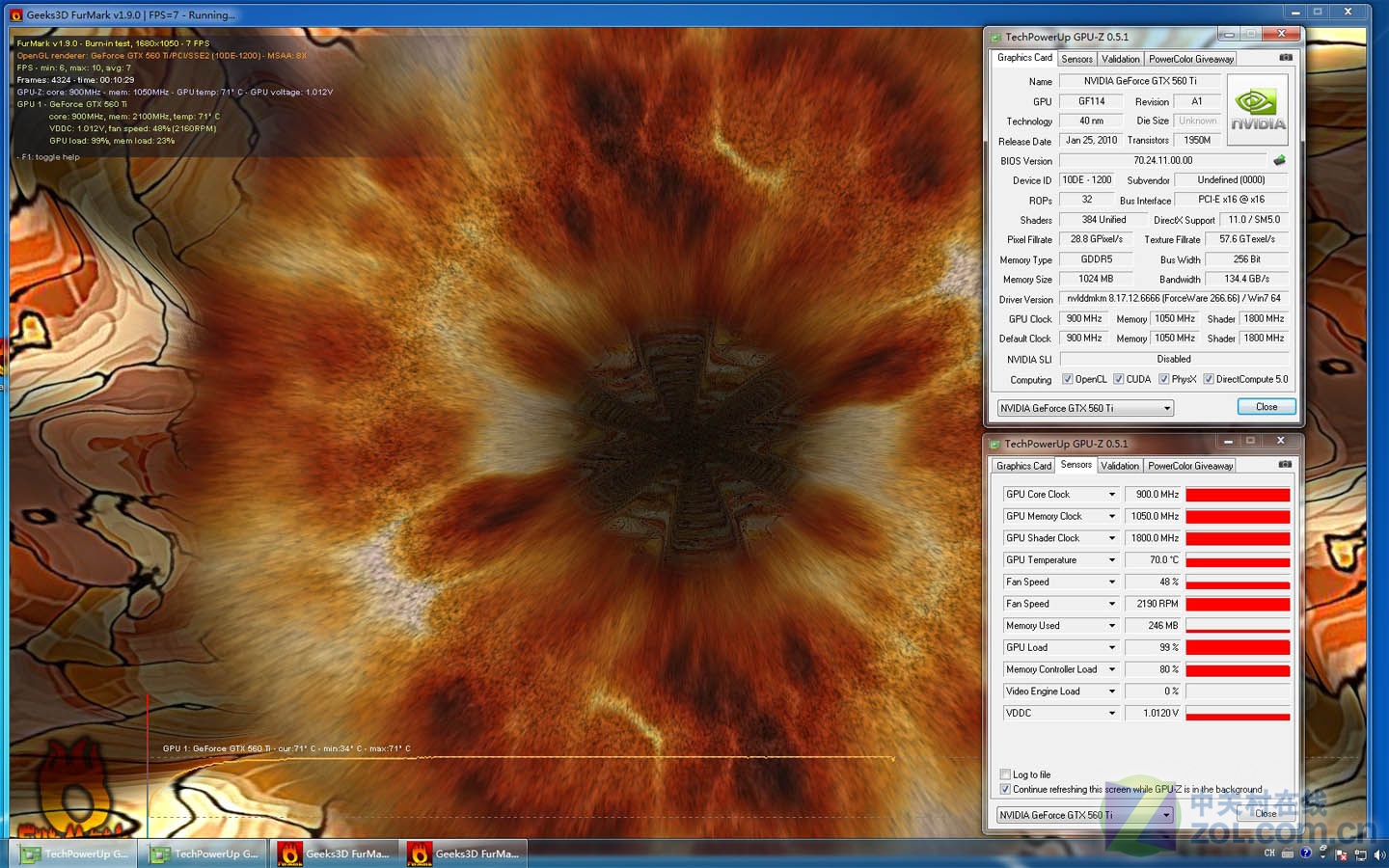Click Close button in Graphics Card window
Screen dimensions: 1389x868
(x=1266, y=407)
